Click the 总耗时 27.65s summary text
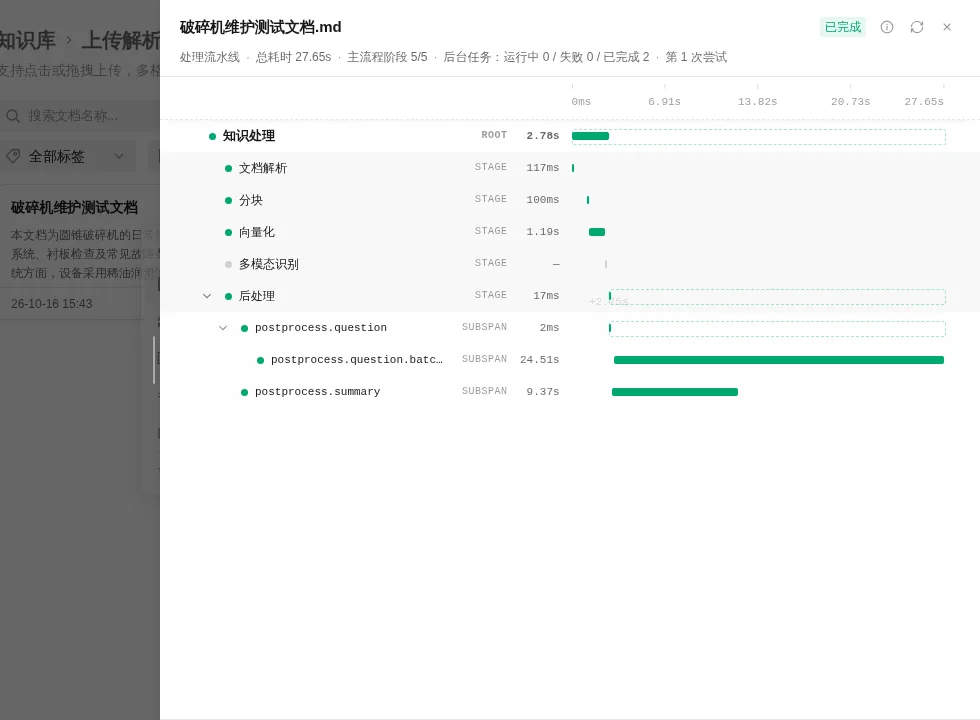The width and height of the screenshot is (980, 720). click(293, 57)
